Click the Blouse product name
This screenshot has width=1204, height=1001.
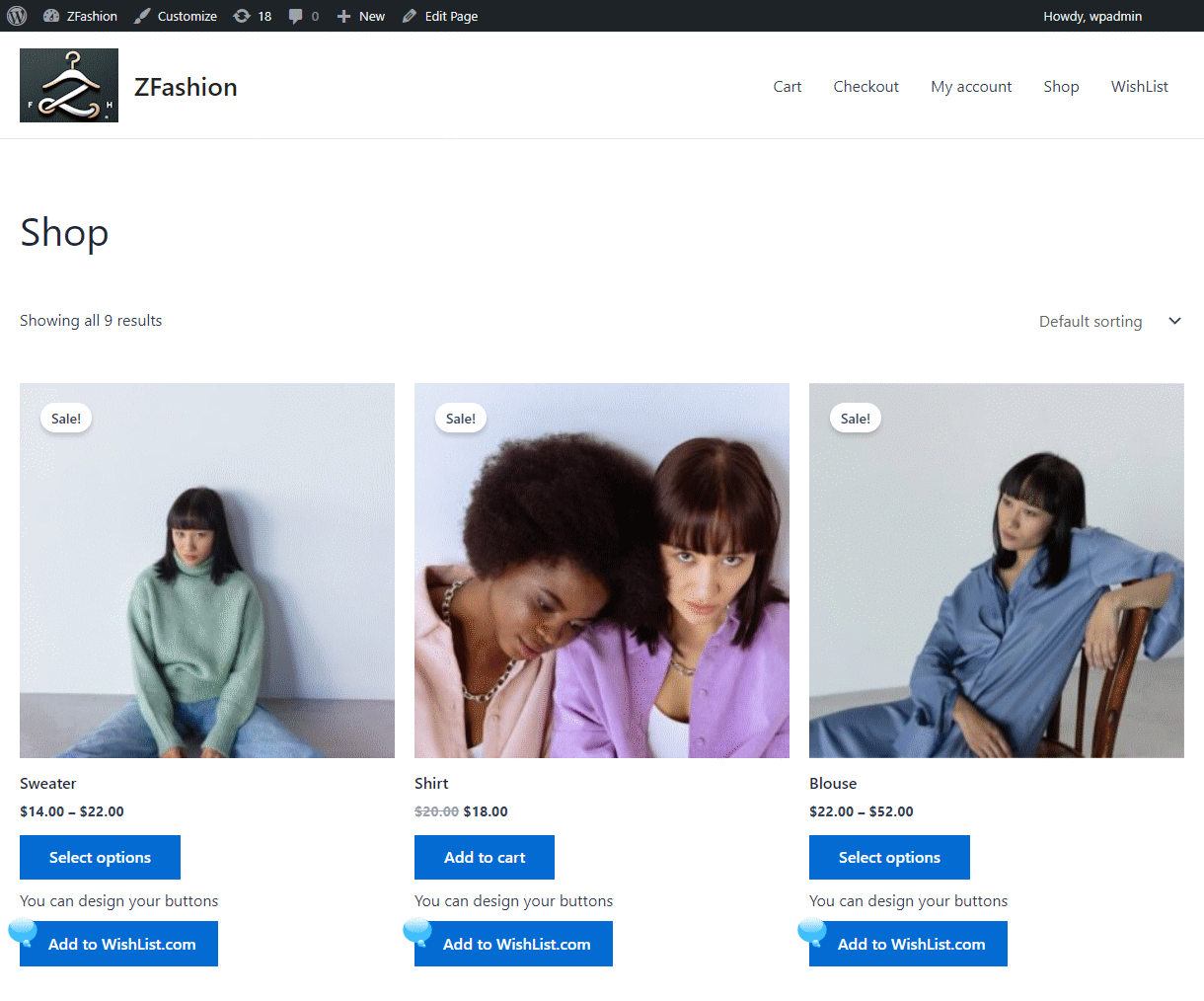point(833,783)
